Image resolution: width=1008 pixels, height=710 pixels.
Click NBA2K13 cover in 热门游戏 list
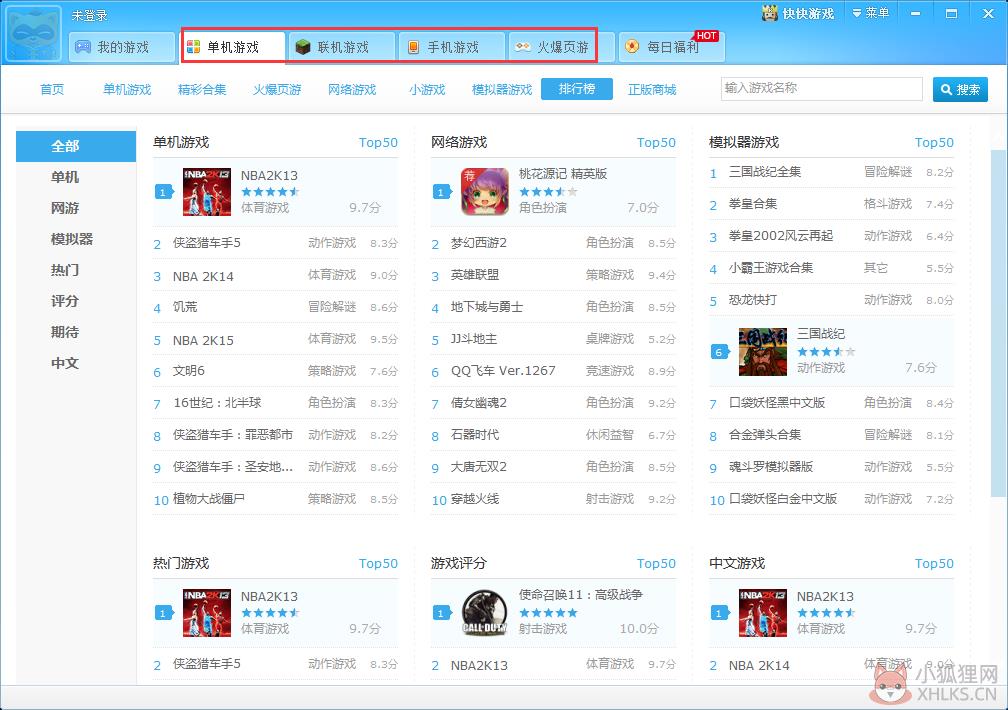pos(207,613)
